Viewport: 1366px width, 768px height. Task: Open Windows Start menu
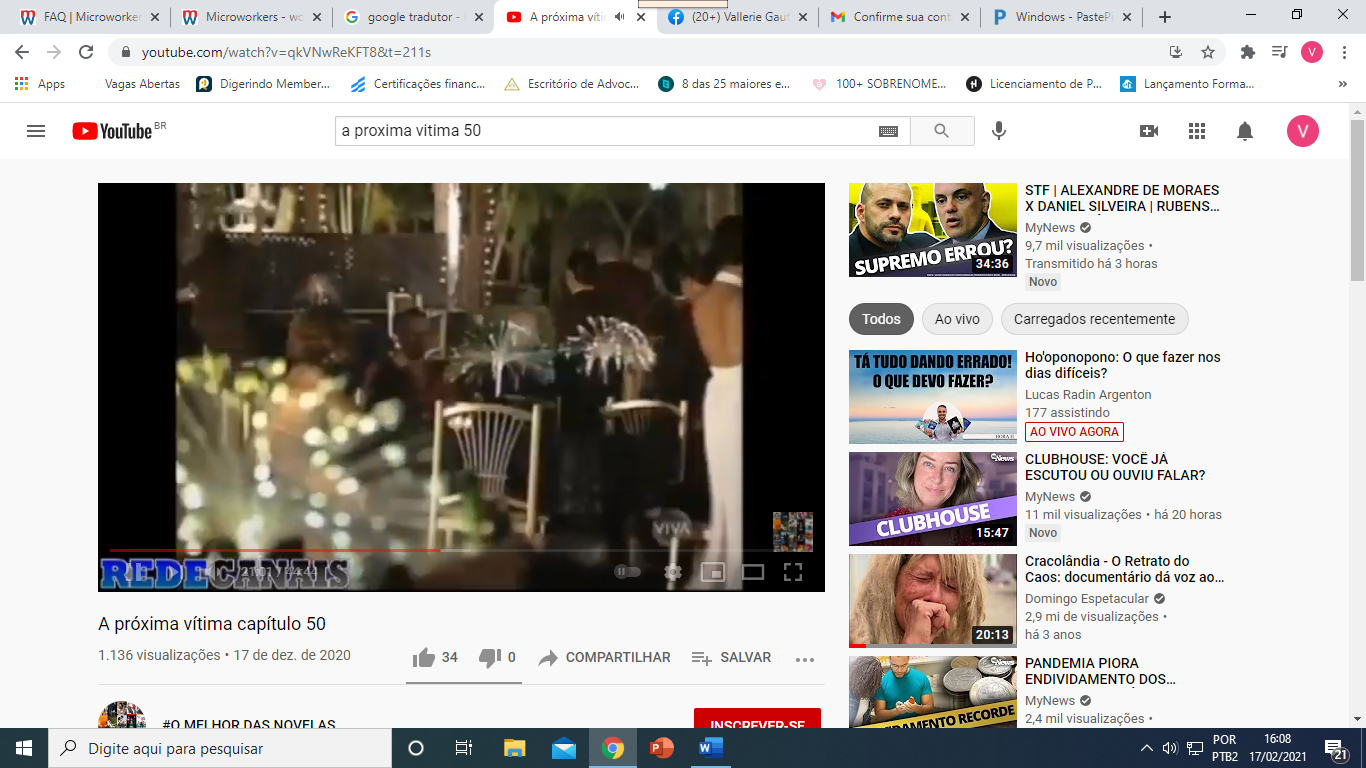[23, 748]
